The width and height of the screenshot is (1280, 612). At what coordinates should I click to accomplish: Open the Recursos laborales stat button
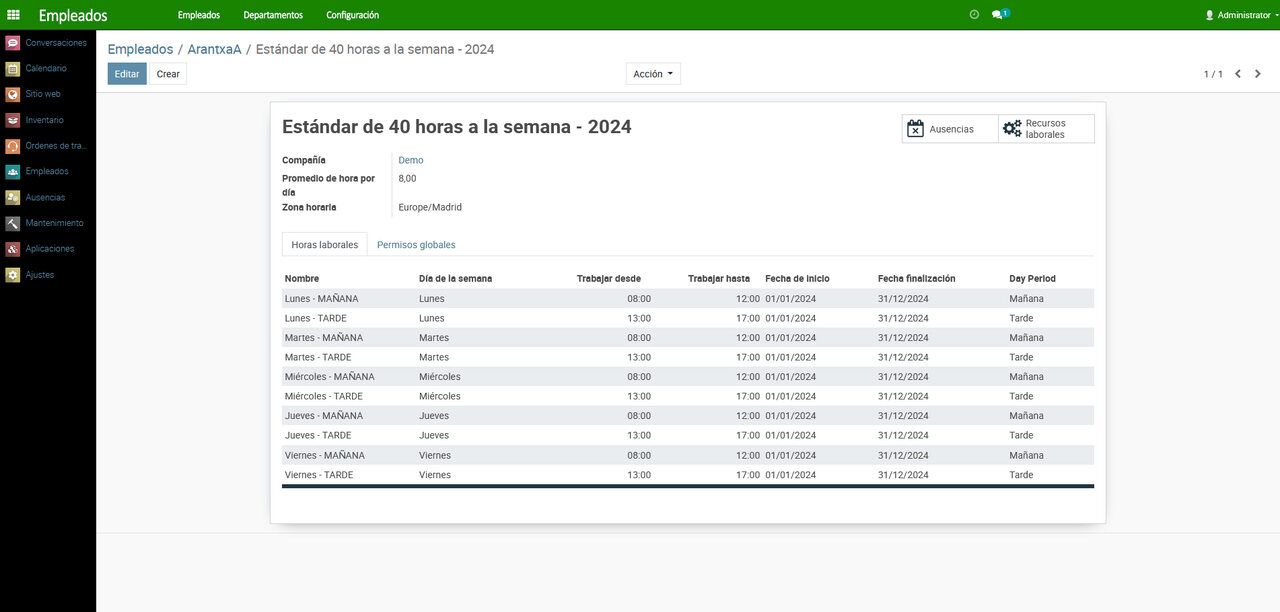coord(1046,129)
